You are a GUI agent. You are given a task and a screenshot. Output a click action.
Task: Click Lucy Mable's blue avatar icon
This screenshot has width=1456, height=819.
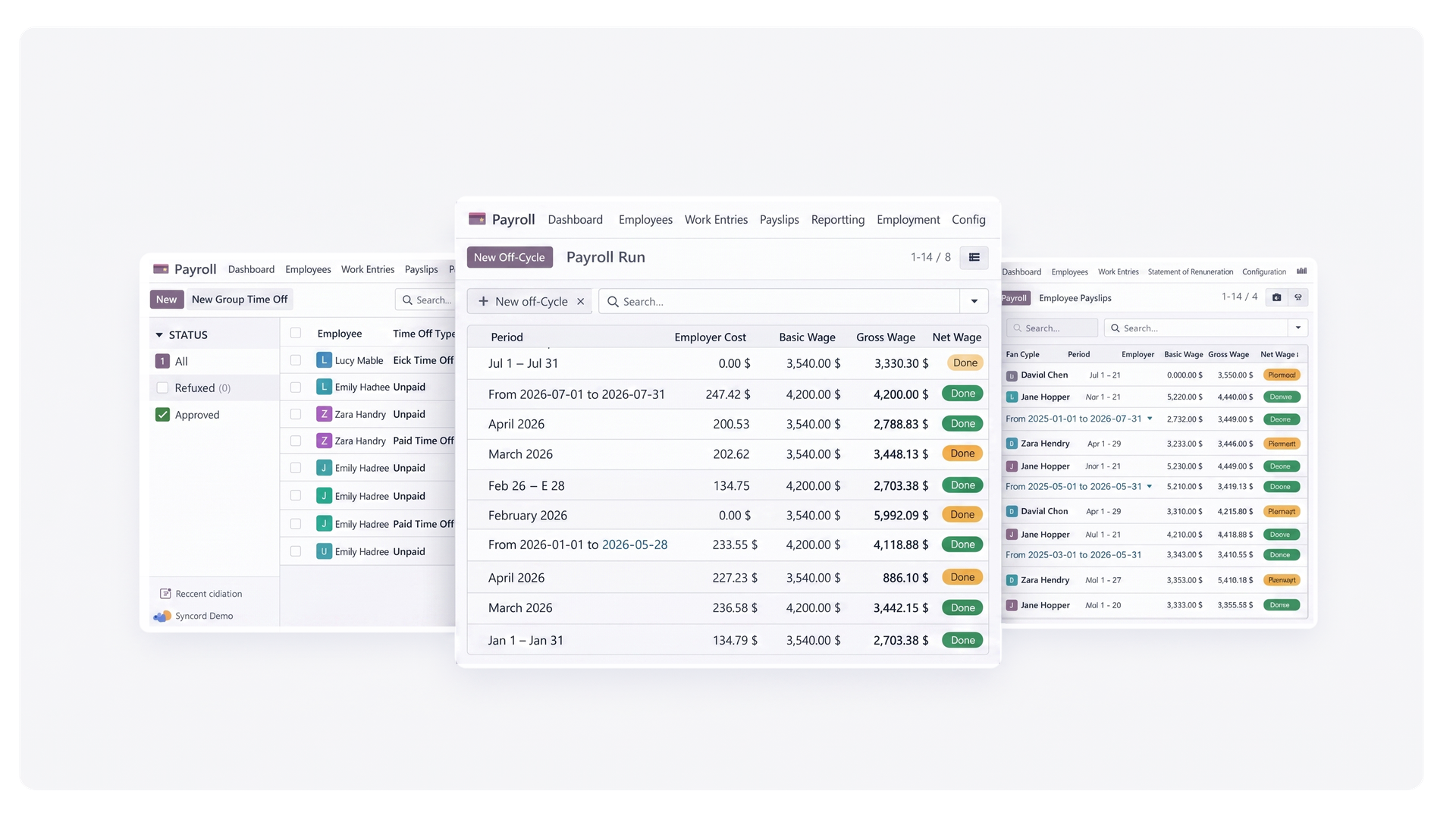(324, 360)
